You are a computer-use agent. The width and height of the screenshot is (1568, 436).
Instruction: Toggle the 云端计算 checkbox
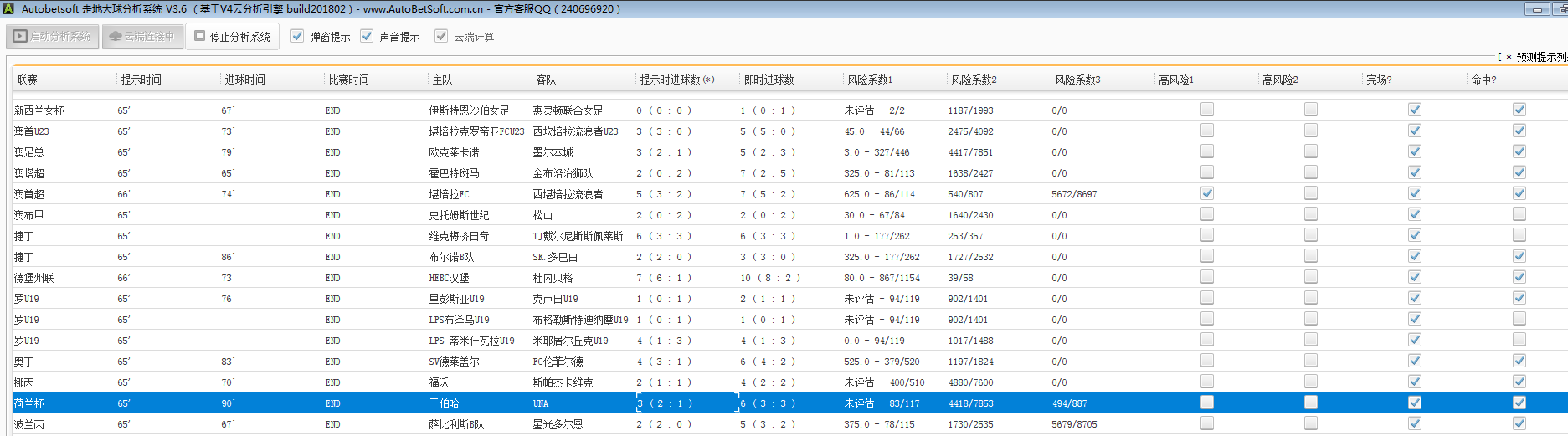(x=441, y=36)
